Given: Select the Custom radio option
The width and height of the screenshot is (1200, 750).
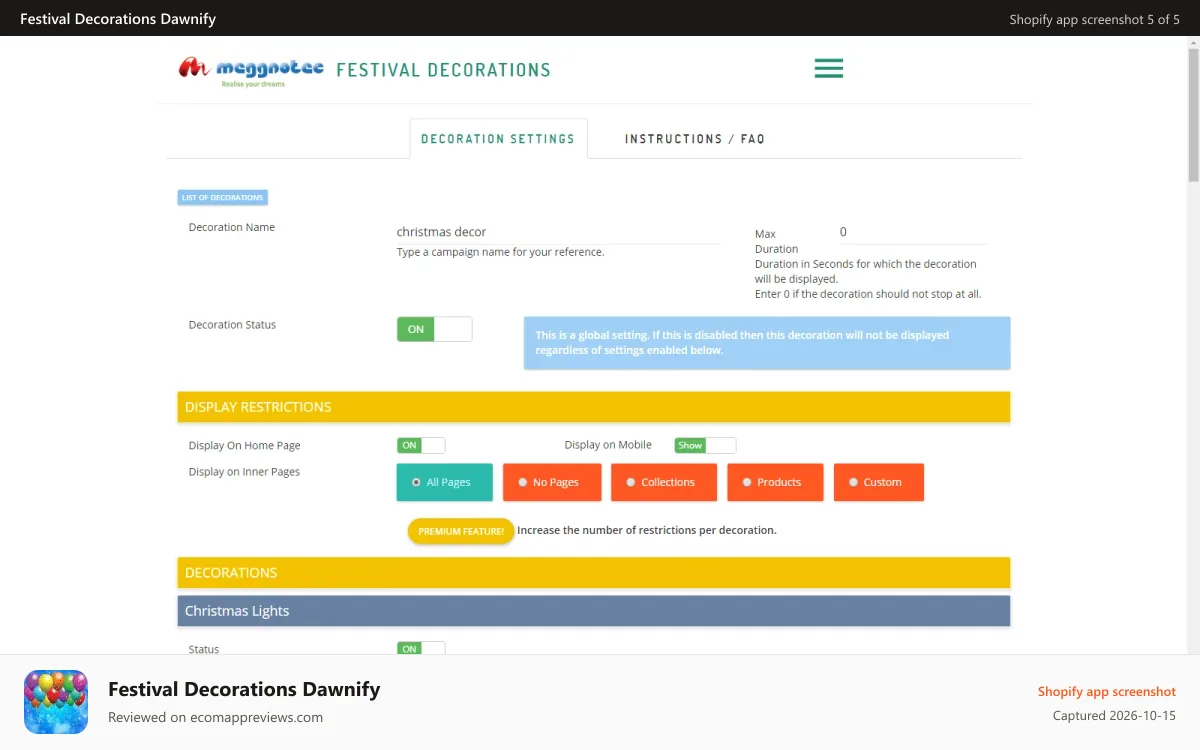Looking at the screenshot, I should (x=879, y=482).
